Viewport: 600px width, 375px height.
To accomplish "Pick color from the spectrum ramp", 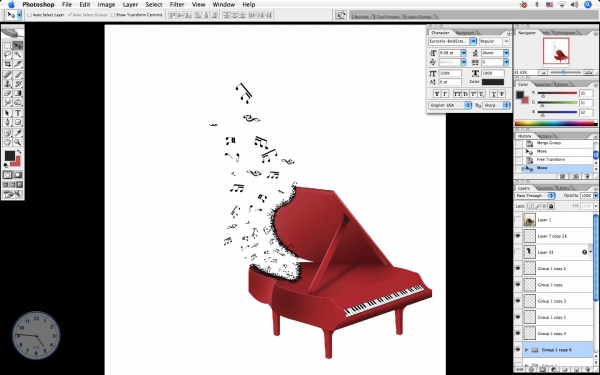I will pyautogui.click(x=555, y=123).
